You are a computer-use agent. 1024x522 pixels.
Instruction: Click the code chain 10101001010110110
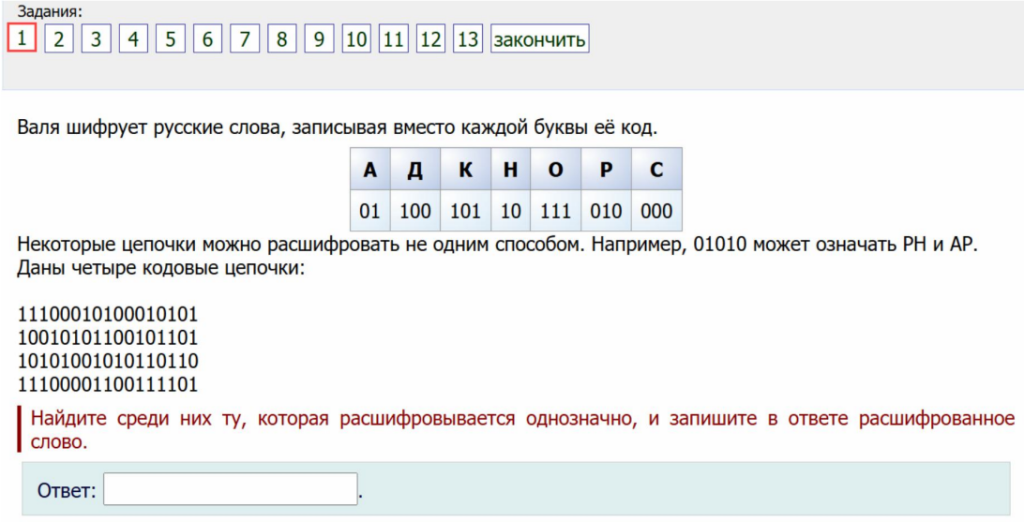(107, 361)
